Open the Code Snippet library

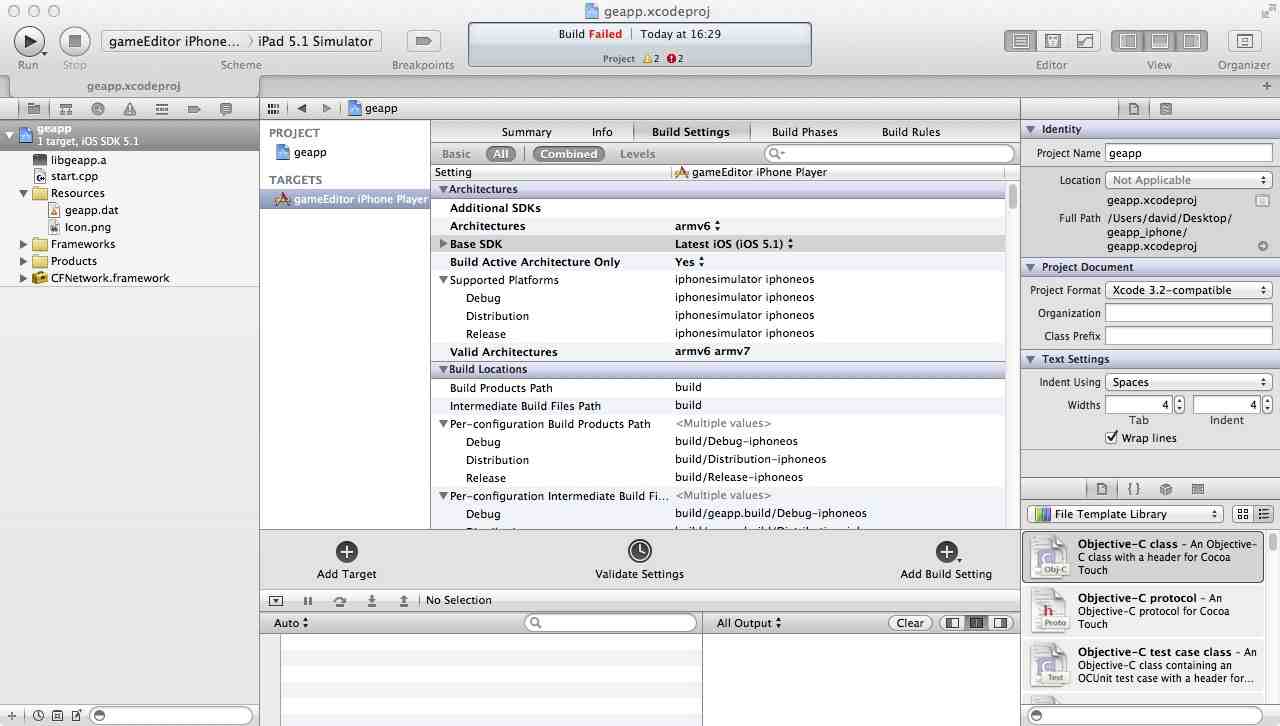coord(1134,489)
